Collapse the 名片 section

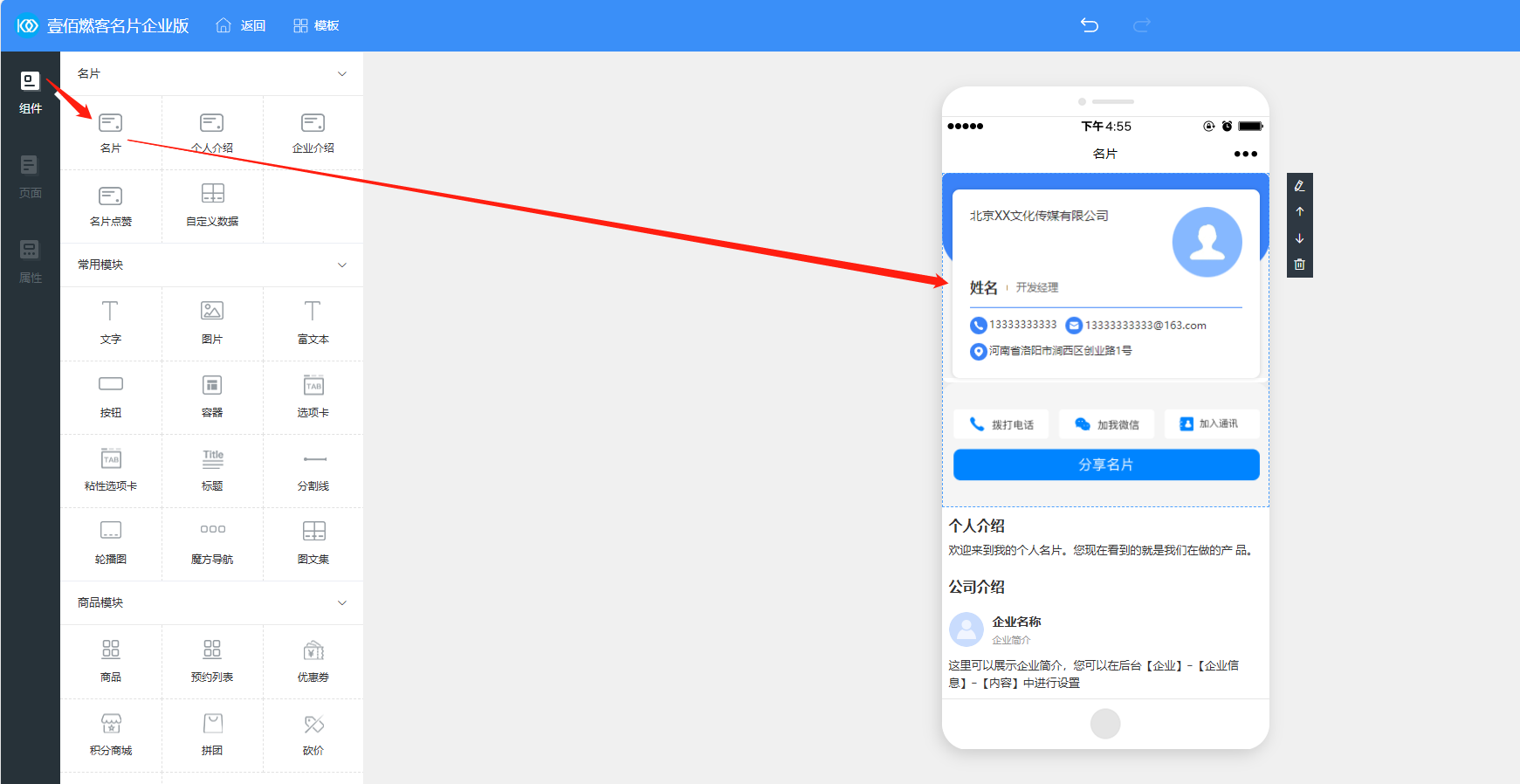342,74
